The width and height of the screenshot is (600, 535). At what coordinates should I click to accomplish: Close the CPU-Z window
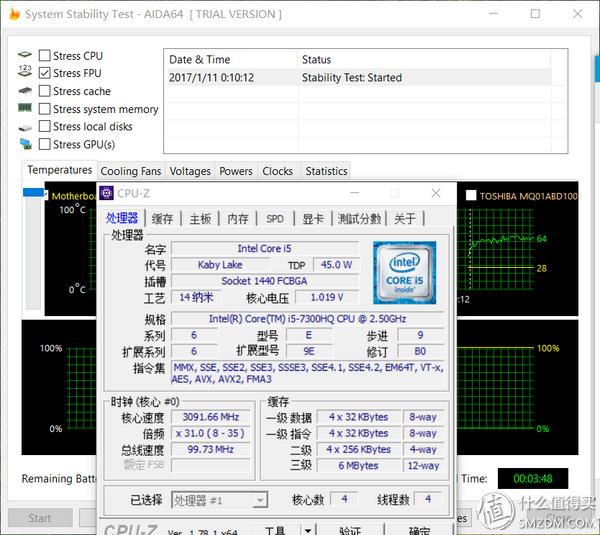[436, 193]
